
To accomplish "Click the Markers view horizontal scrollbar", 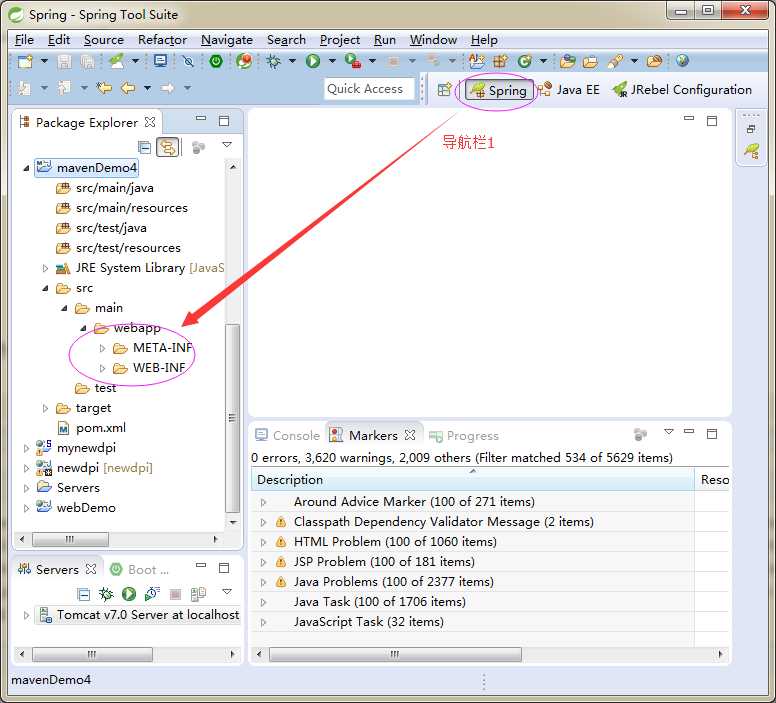I will [394, 654].
